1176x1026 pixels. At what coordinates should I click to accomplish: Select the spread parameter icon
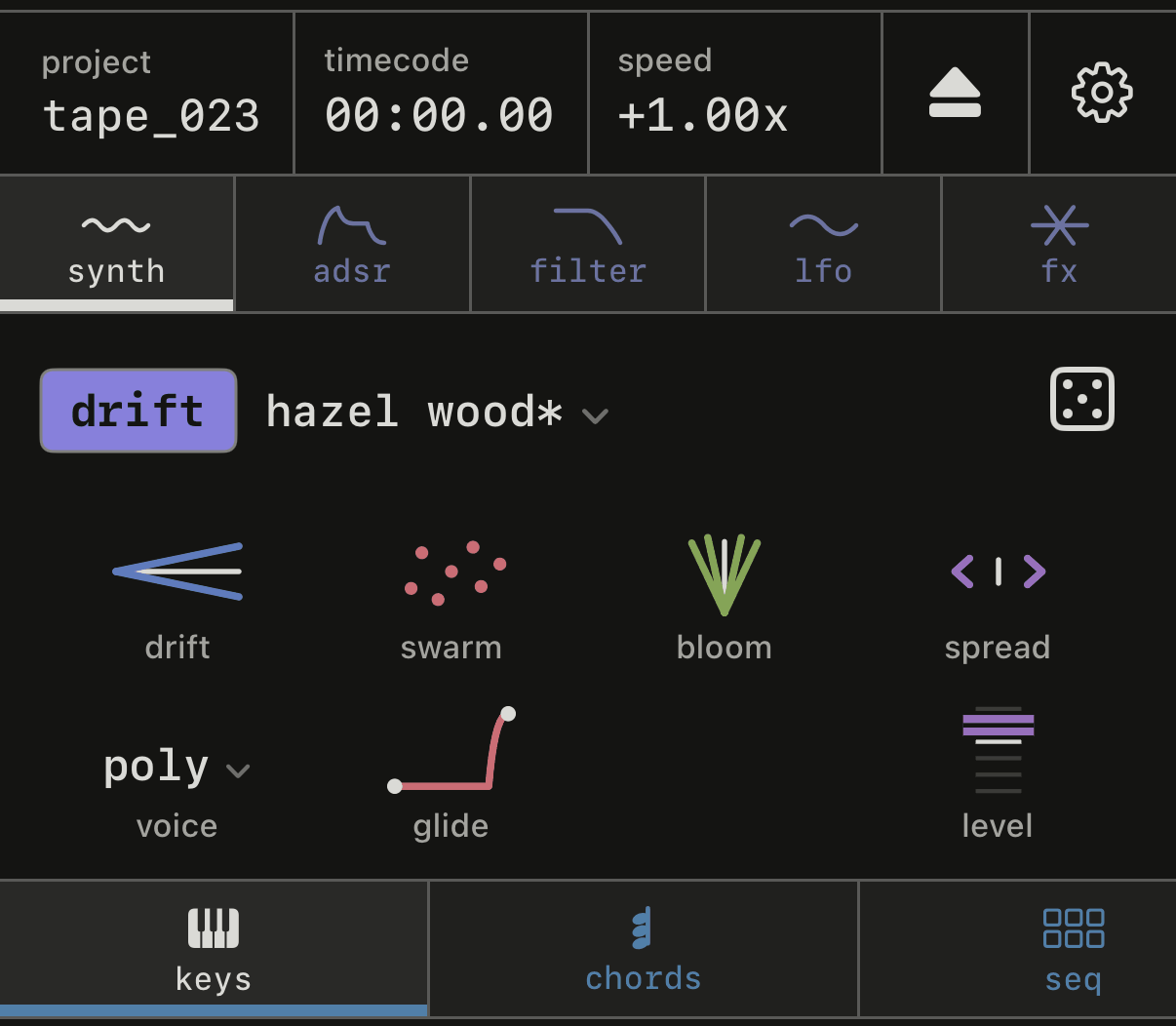998,572
